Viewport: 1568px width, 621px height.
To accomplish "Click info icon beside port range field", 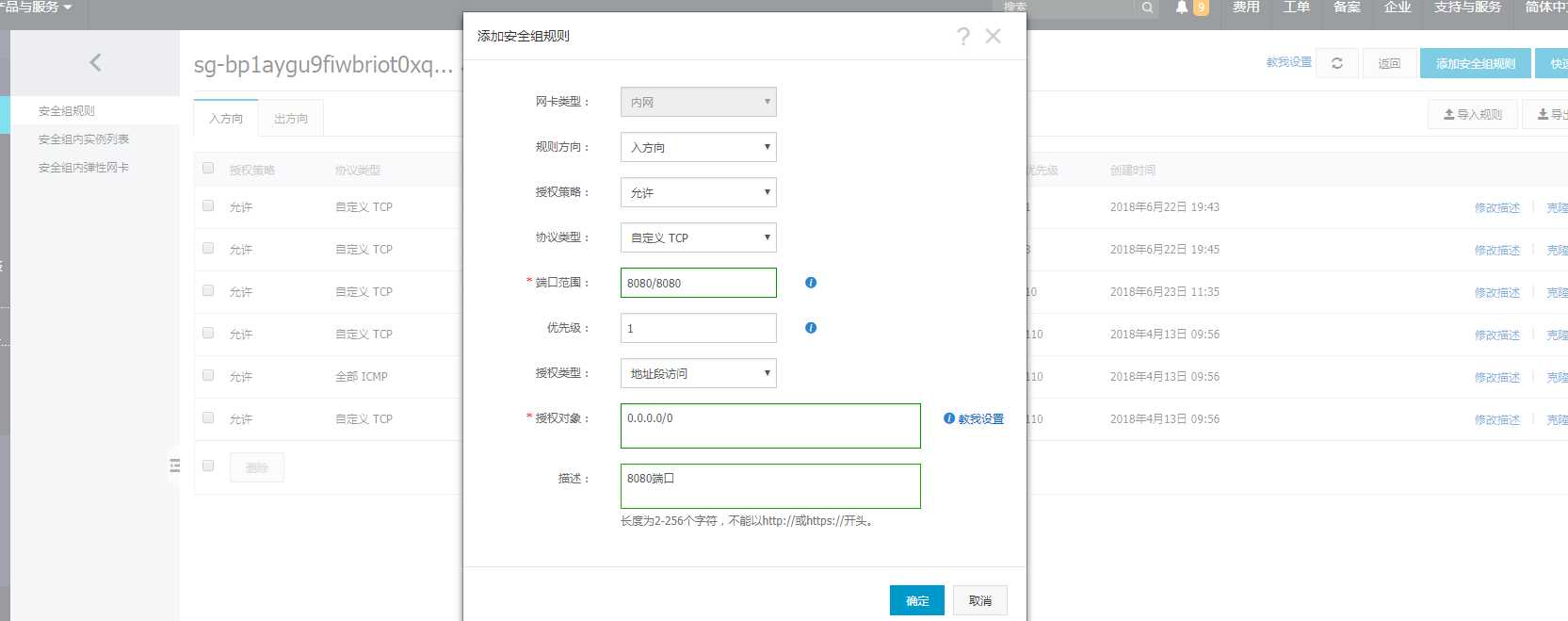I will point(811,283).
